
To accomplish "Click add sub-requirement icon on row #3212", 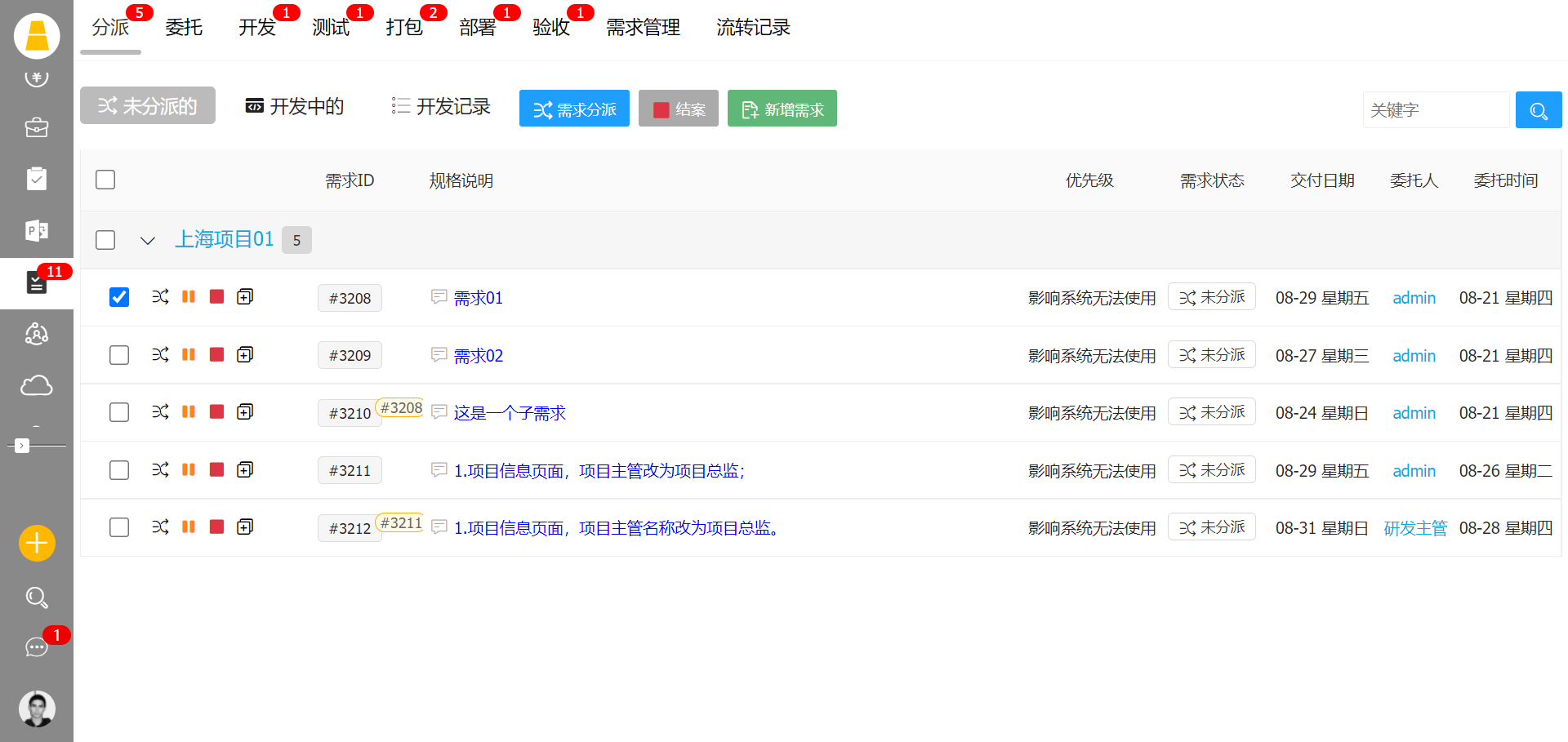I will pos(245,527).
